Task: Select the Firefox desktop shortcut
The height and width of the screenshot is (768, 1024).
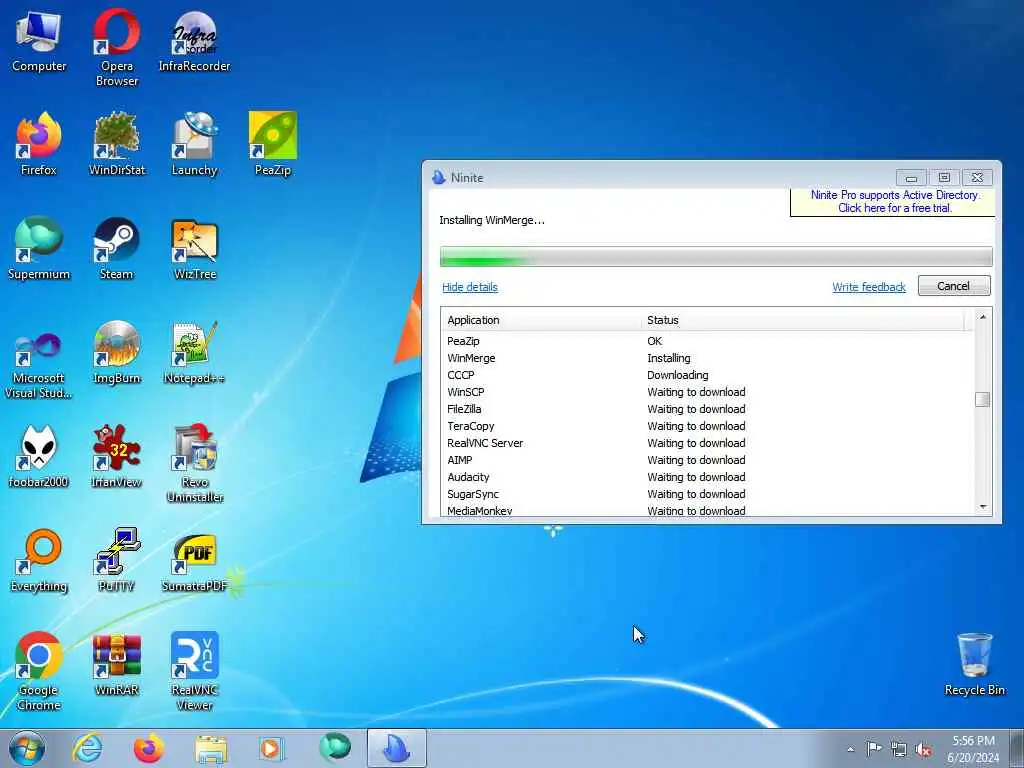Action: pos(39,144)
